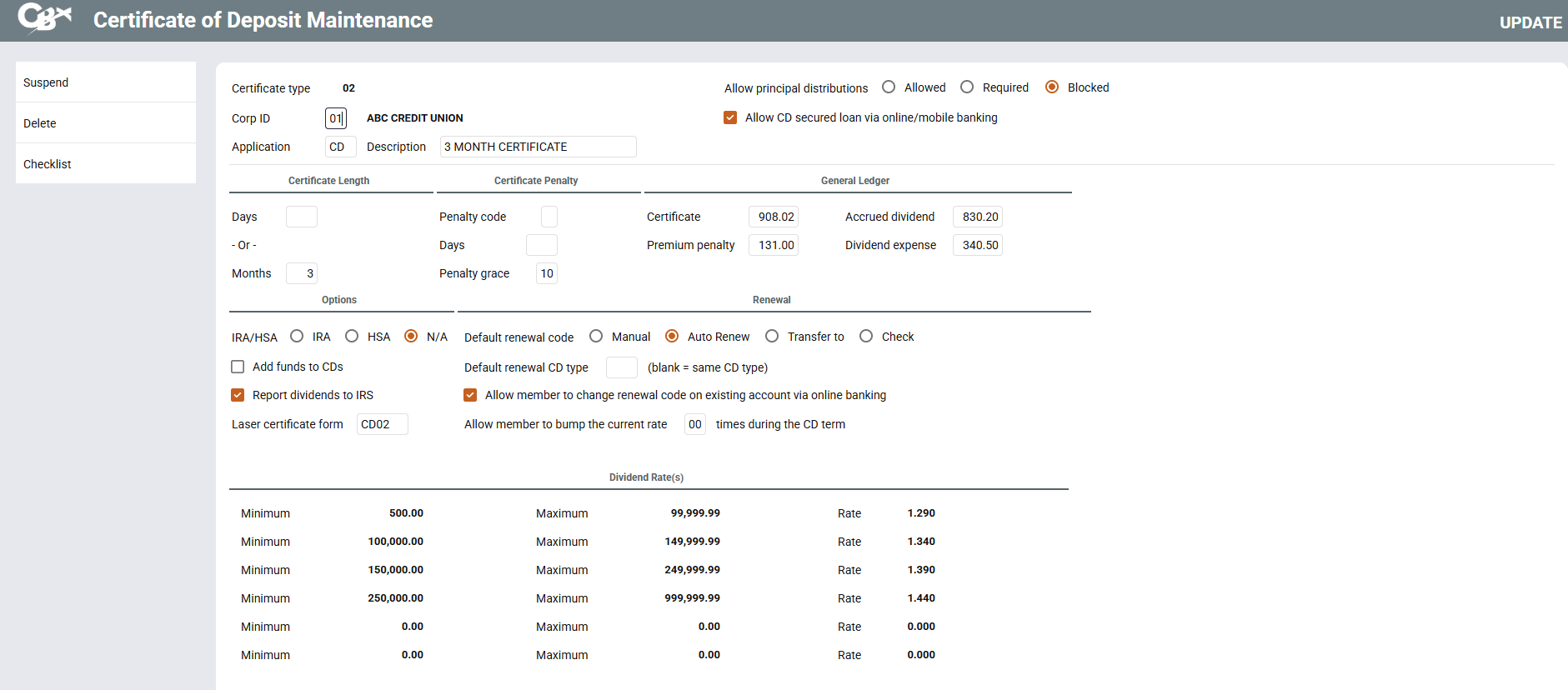The width and height of the screenshot is (1568, 690).
Task: Select the Allowed principal distributions radio
Action: 889,87
